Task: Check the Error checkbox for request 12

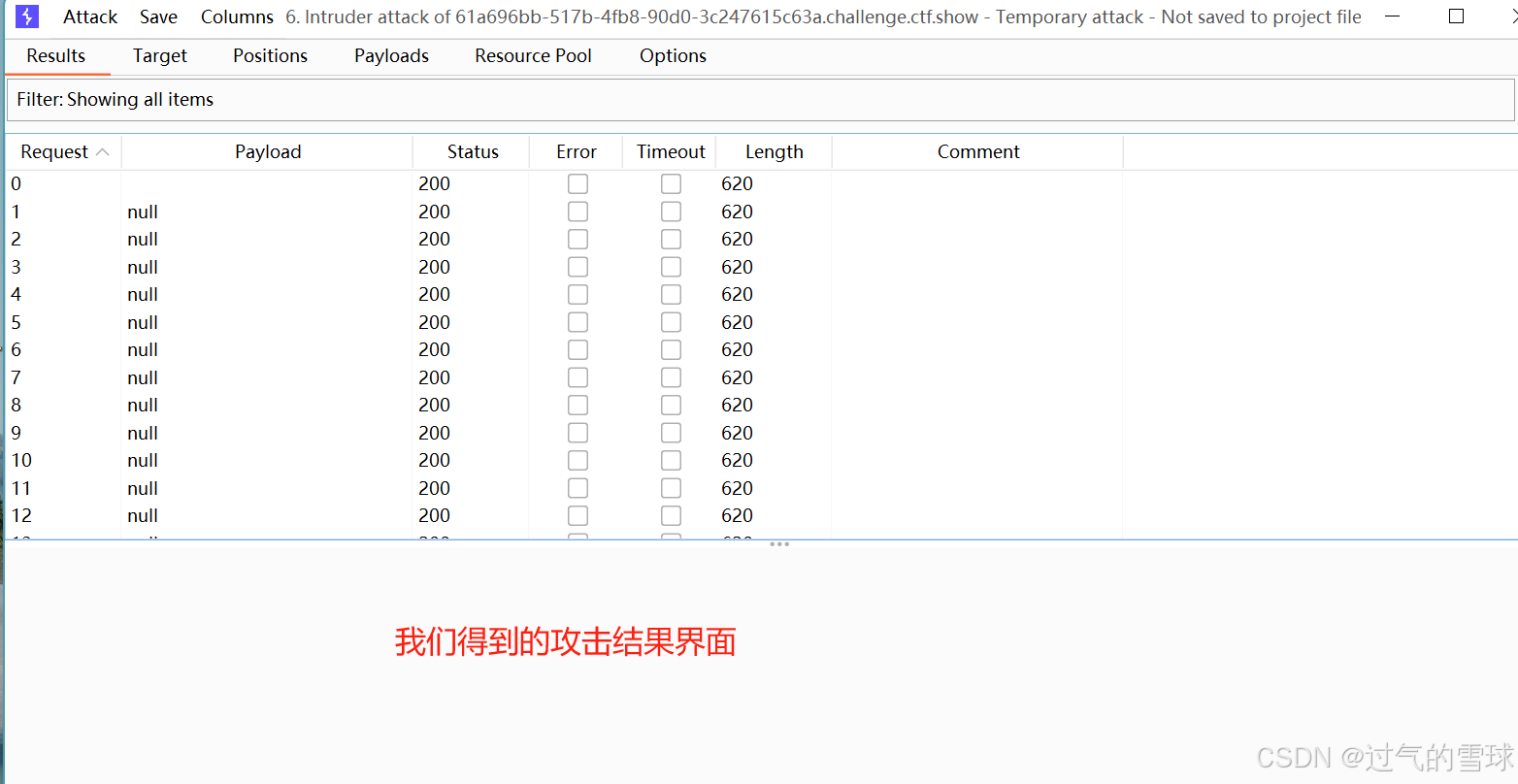Action: [x=577, y=515]
